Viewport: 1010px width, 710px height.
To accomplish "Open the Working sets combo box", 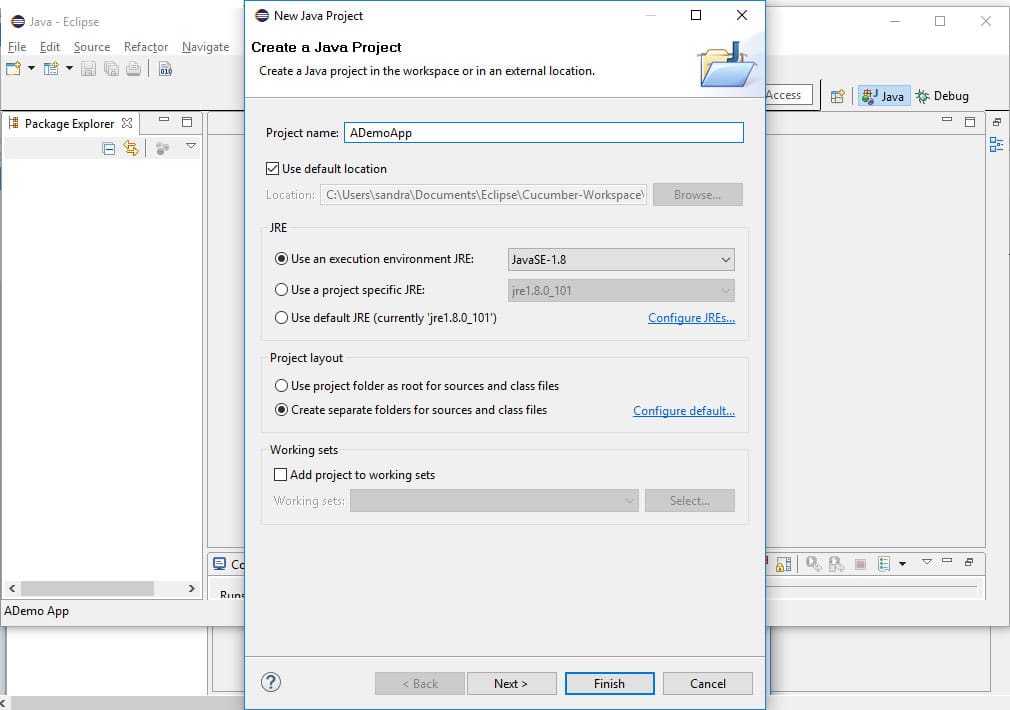I will [494, 501].
